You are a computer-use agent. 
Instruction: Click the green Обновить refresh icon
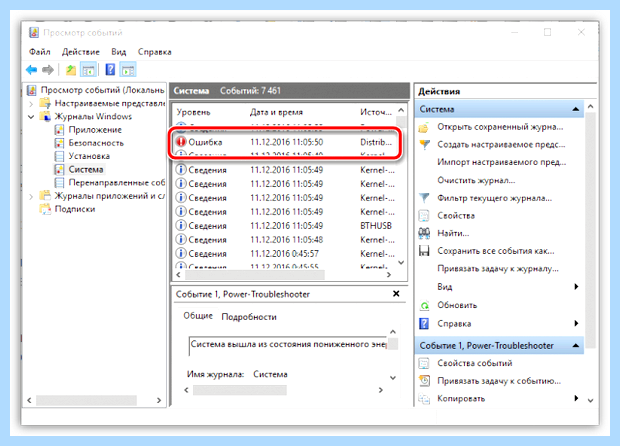[x=424, y=305]
